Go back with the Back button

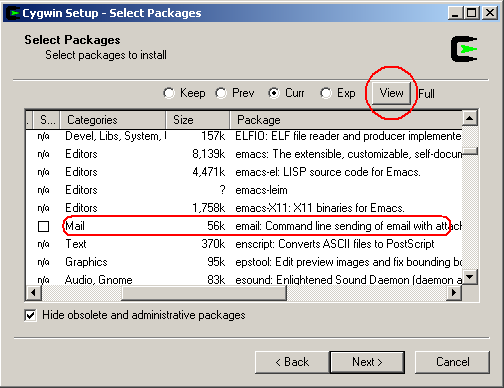coord(292,362)
